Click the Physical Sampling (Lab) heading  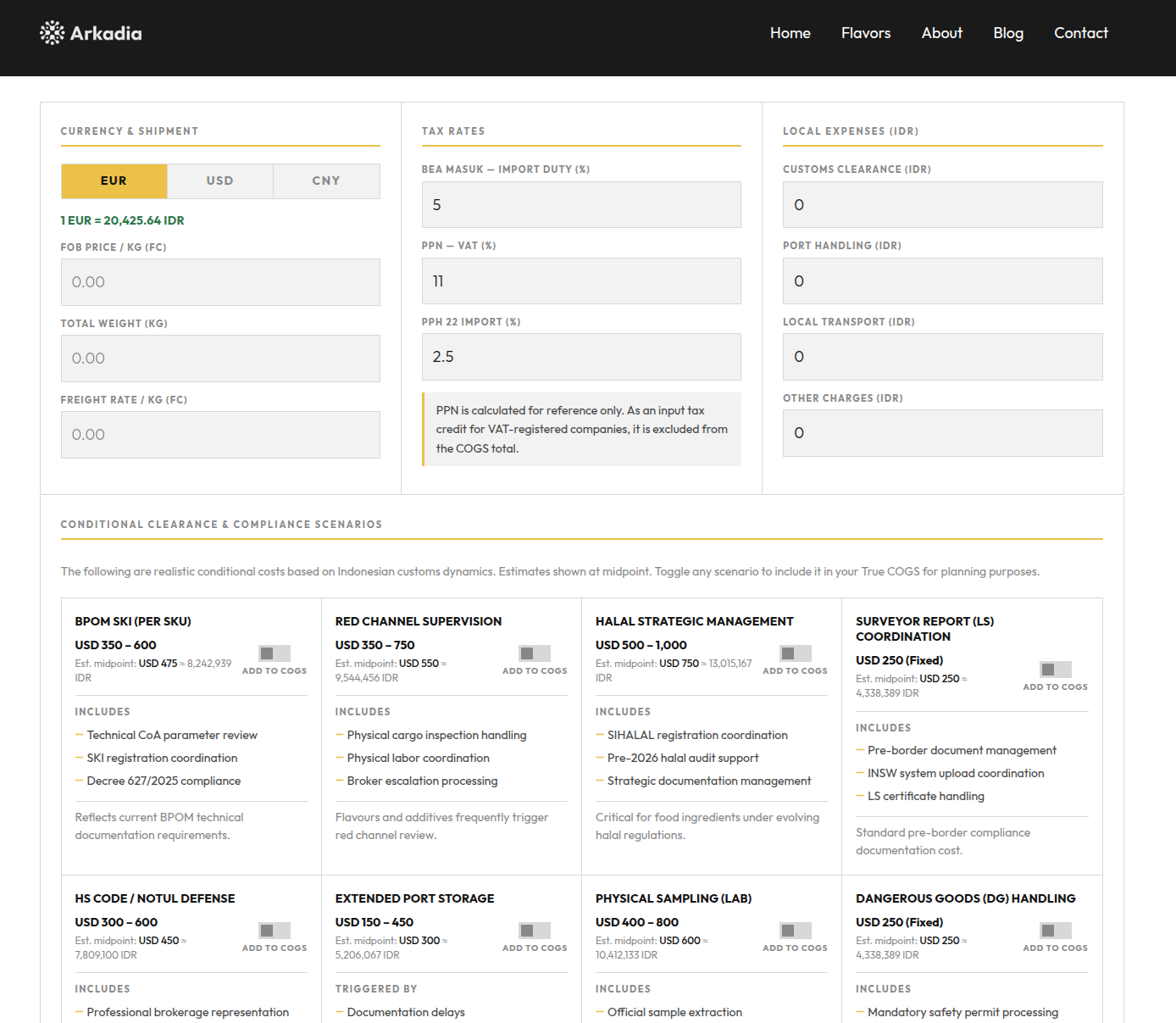[674, 898]
